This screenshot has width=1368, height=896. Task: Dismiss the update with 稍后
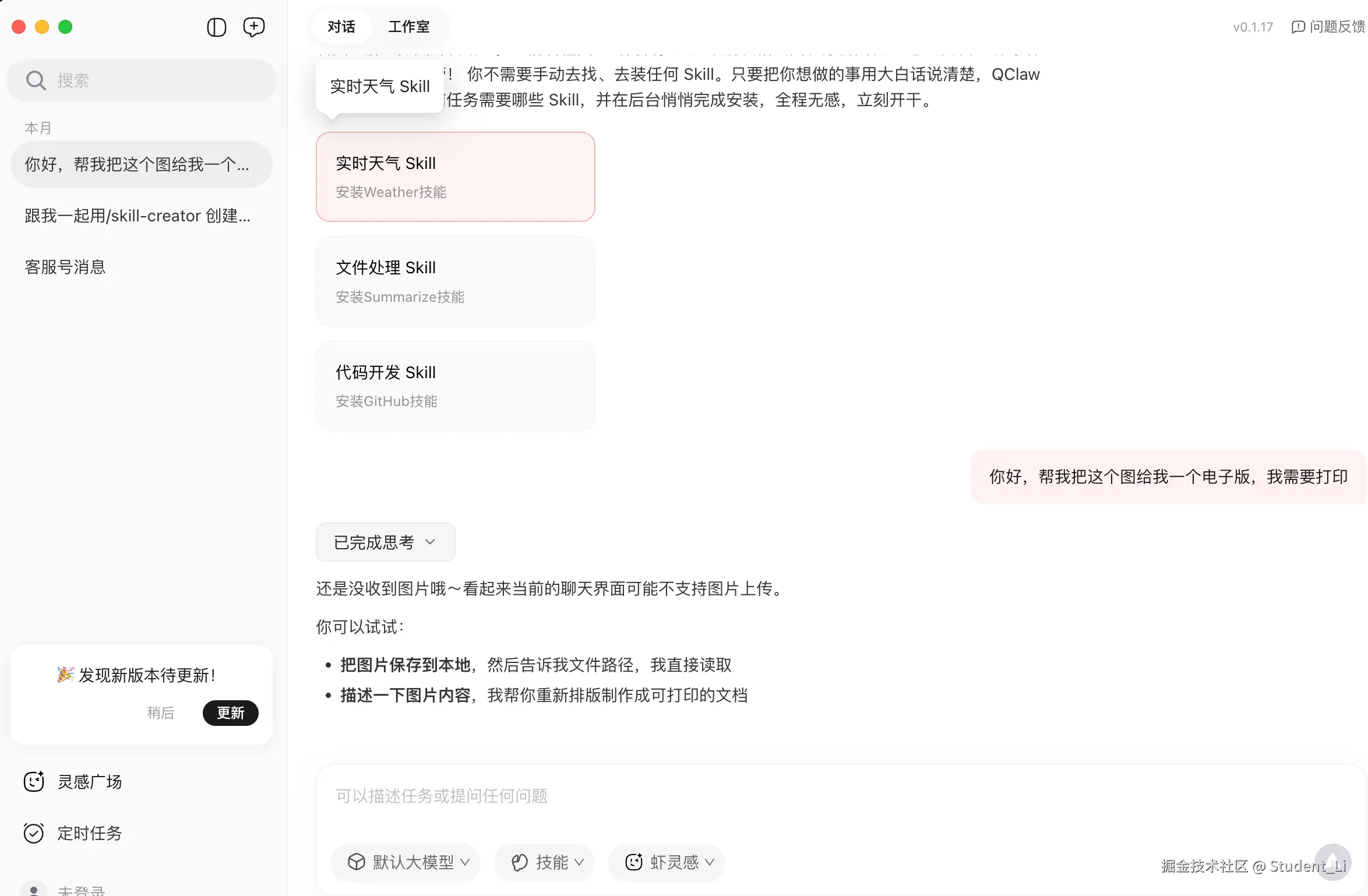pyautogui.click(x=161, y=712)
